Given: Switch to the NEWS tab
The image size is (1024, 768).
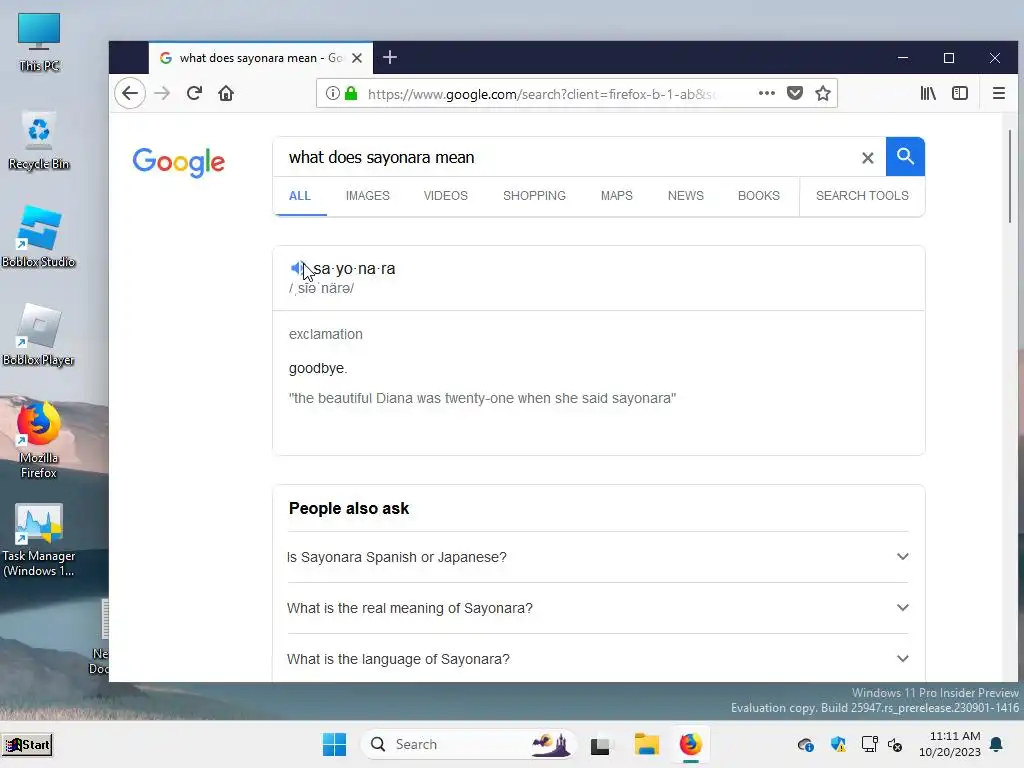Looking at the screenshot, I should click(x=686, y=196).
